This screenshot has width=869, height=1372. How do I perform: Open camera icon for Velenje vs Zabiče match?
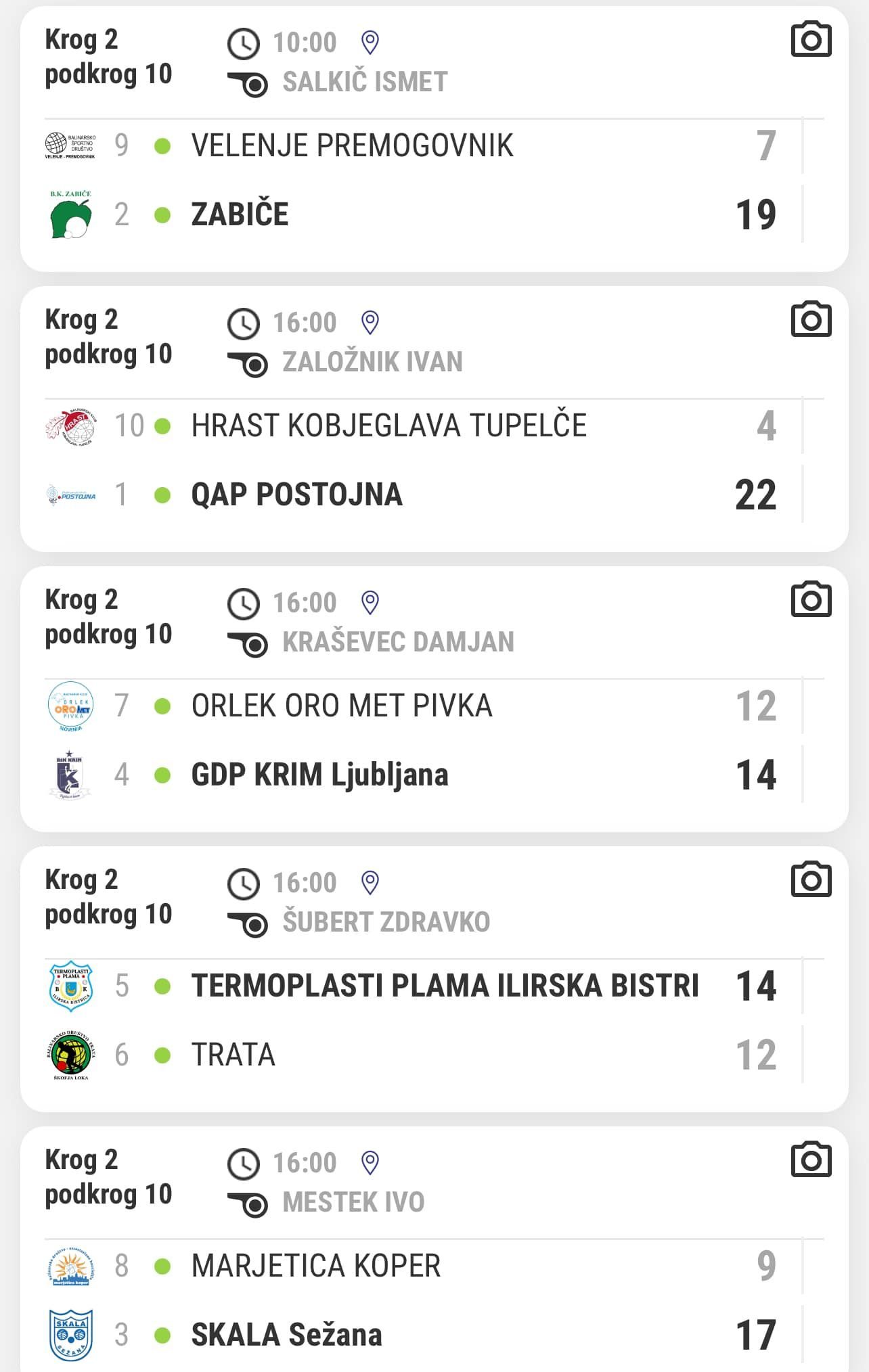[x=811, y=40]
